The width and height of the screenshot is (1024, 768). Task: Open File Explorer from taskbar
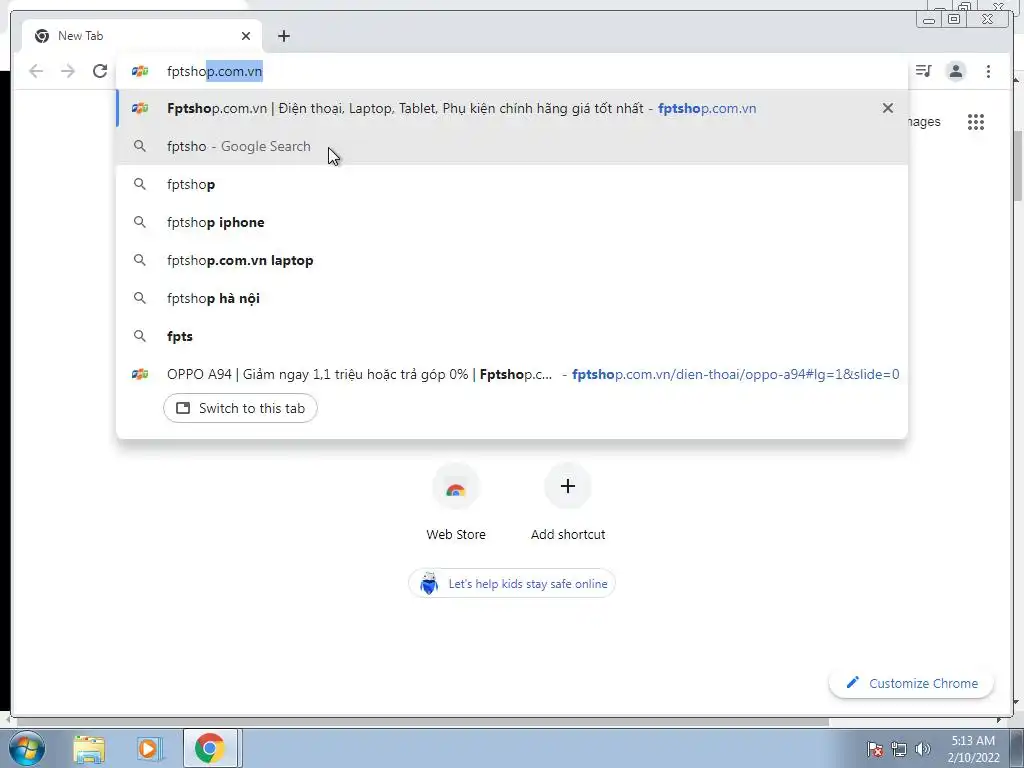[89, 749]
